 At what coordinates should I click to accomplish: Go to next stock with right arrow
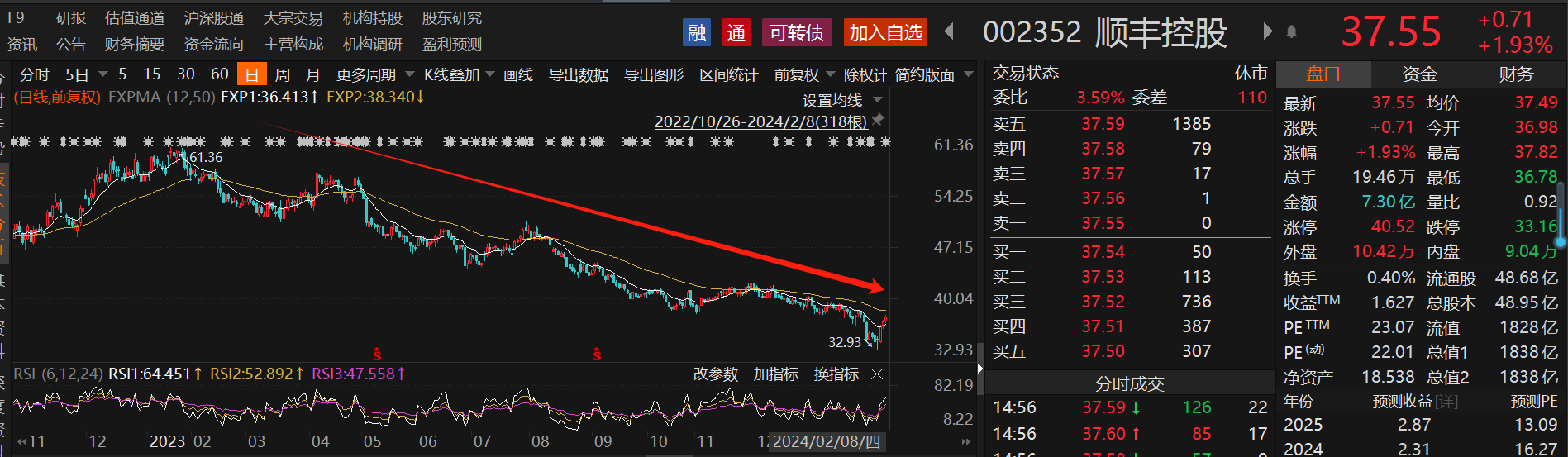pyautogui.click(x=1267, y=31)
